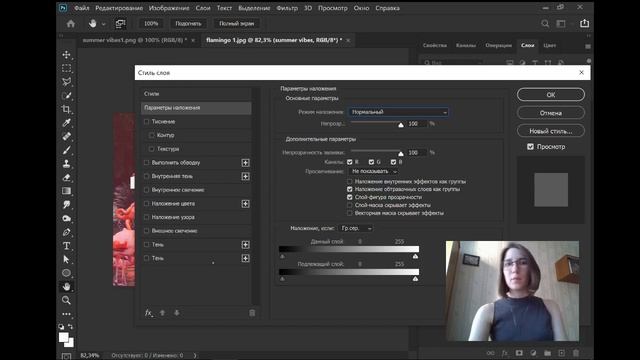Add another Stroke with plus icon
The height and width of the screenshot is (360, 640).
pos(245,162)
